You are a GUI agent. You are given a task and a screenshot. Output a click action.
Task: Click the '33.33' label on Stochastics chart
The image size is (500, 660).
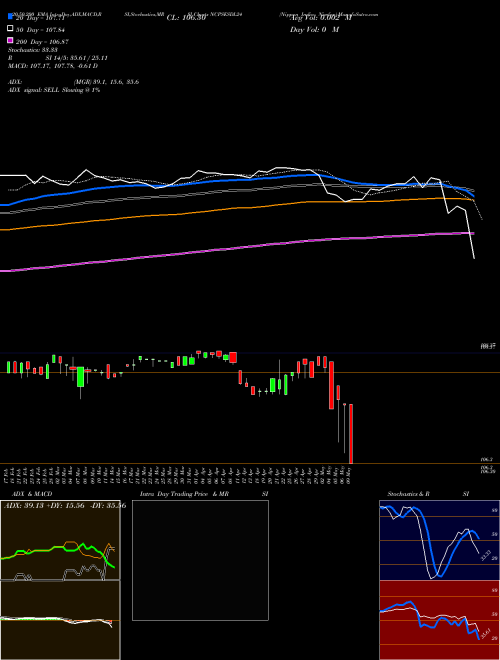pos(486,555)
